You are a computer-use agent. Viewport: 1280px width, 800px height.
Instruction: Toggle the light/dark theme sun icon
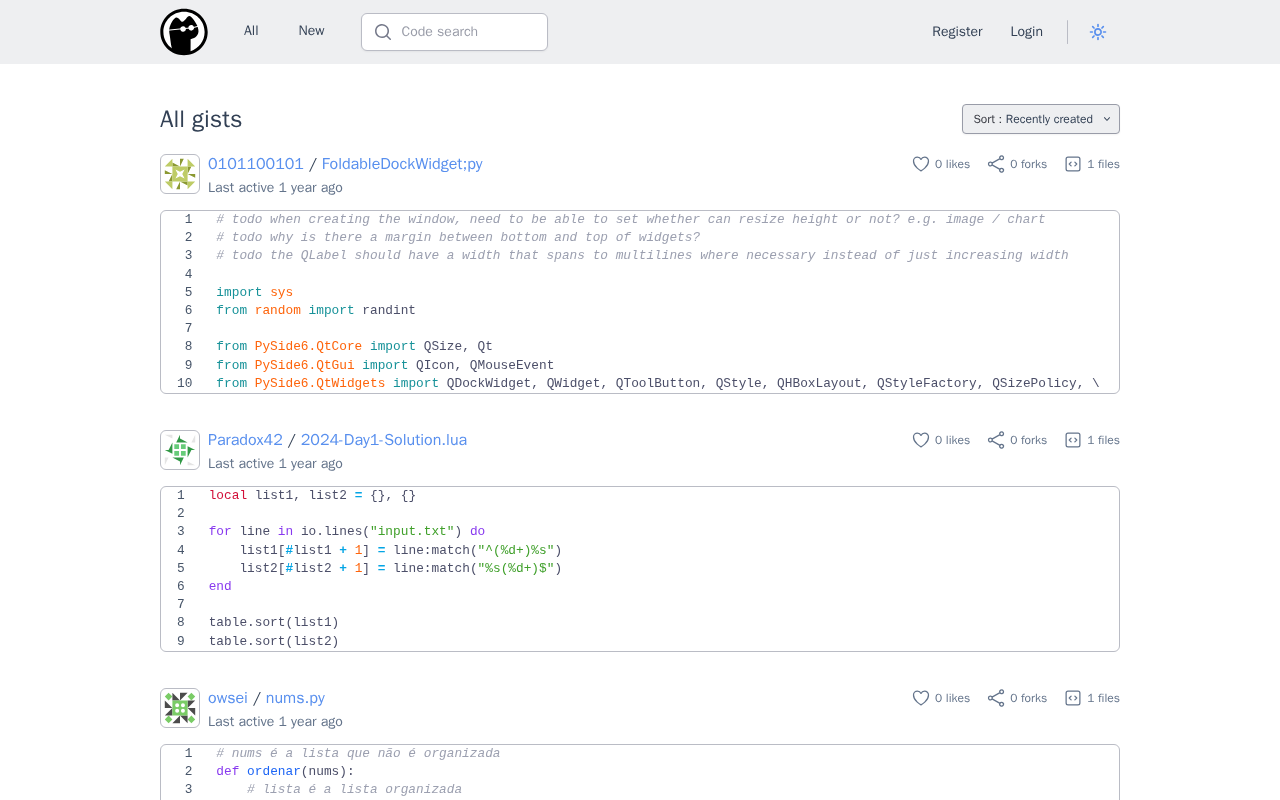(1098, 32)
